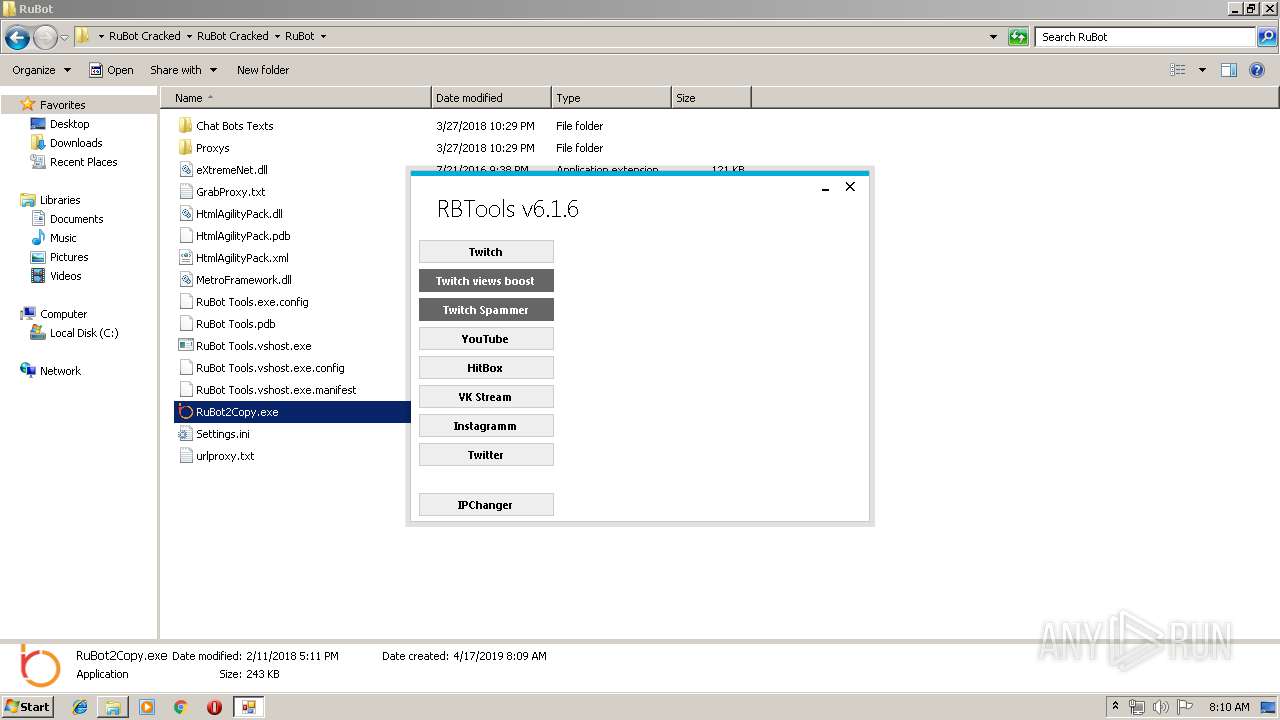Select GrabProxy.txt file

click(x=230, y=192)
